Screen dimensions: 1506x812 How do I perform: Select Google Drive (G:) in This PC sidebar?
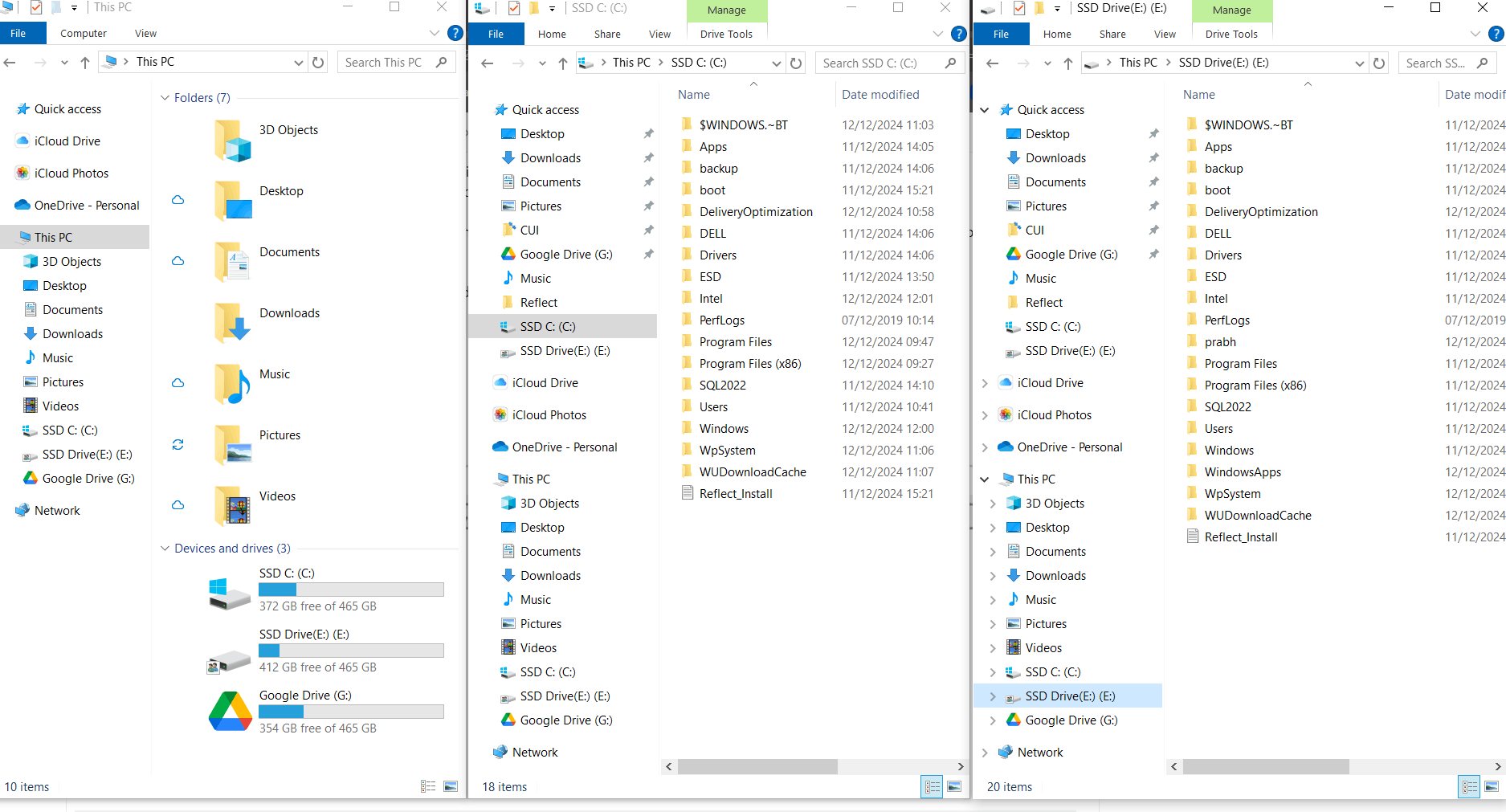coord(78,478)
